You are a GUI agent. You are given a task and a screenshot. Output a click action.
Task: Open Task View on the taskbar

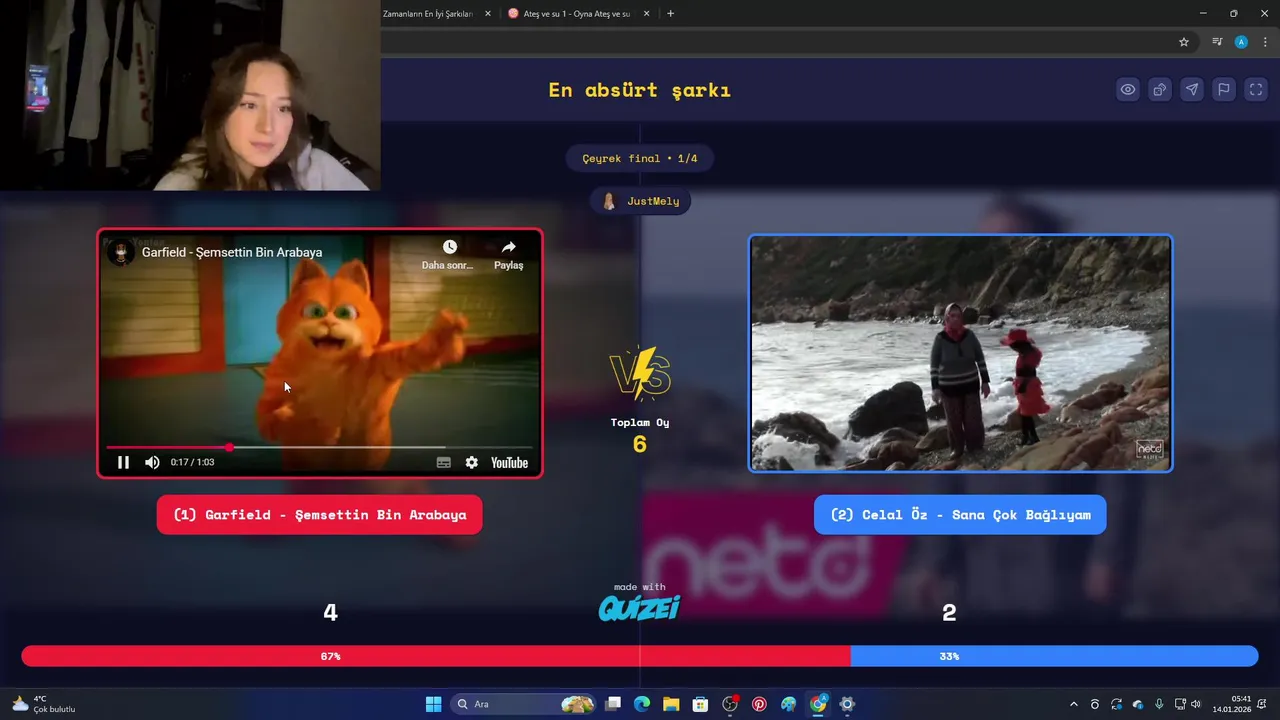[613, 704]
